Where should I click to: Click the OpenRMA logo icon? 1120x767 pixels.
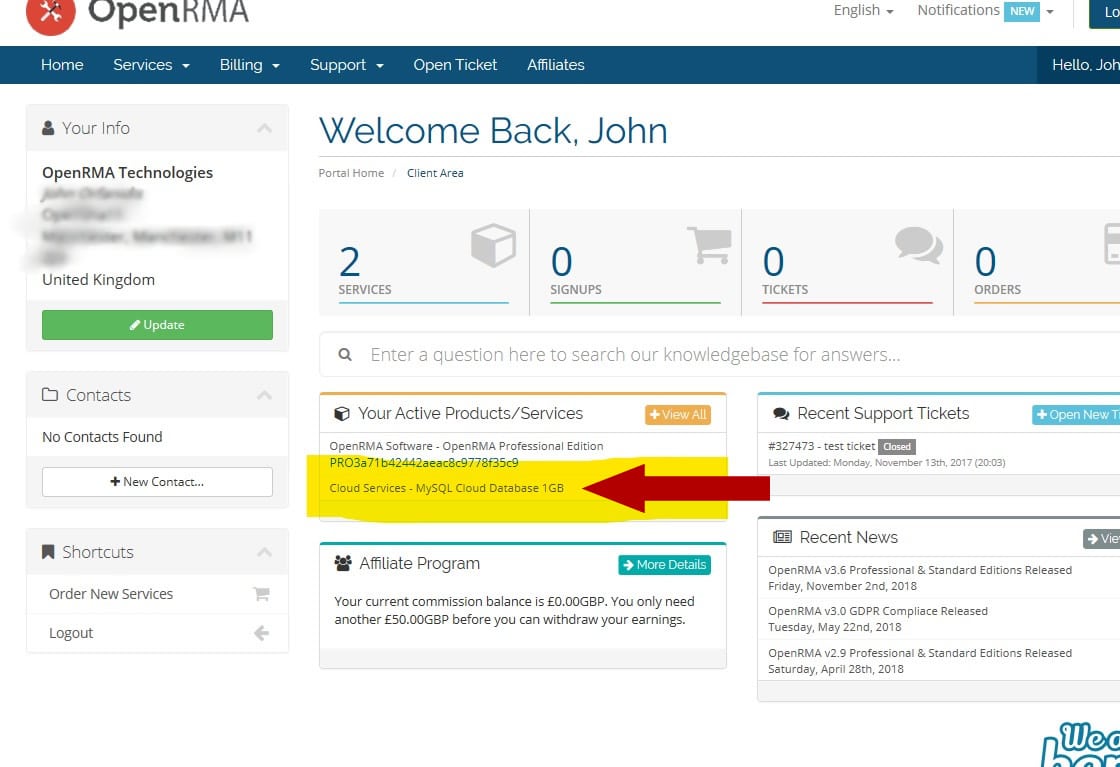(x=50, y=13)
